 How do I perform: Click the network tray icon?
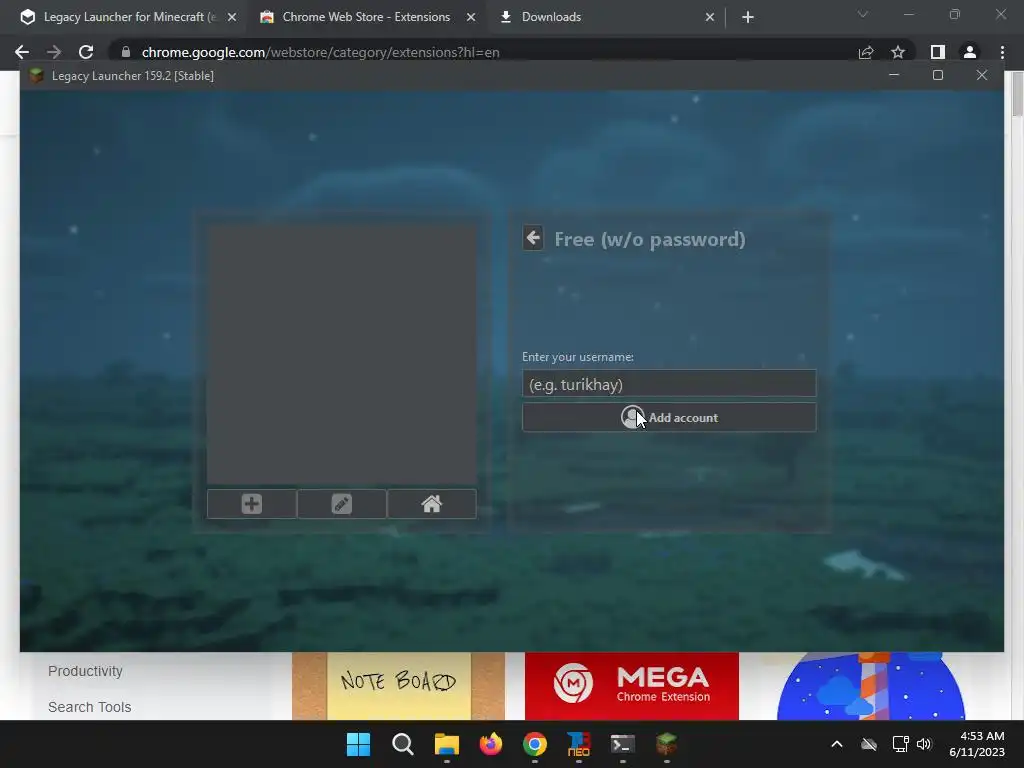tap(901, 744)
